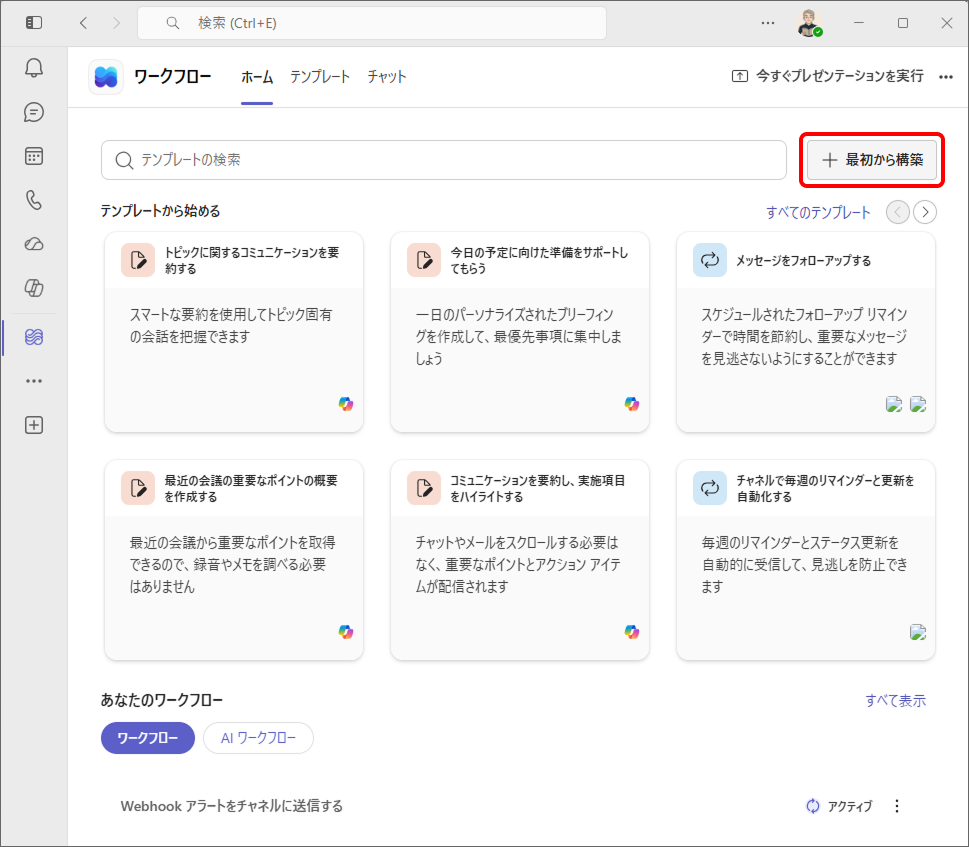Switch to the ホーム tab
The height and width of the screenshot is (847, 969).
coord(256,77)
